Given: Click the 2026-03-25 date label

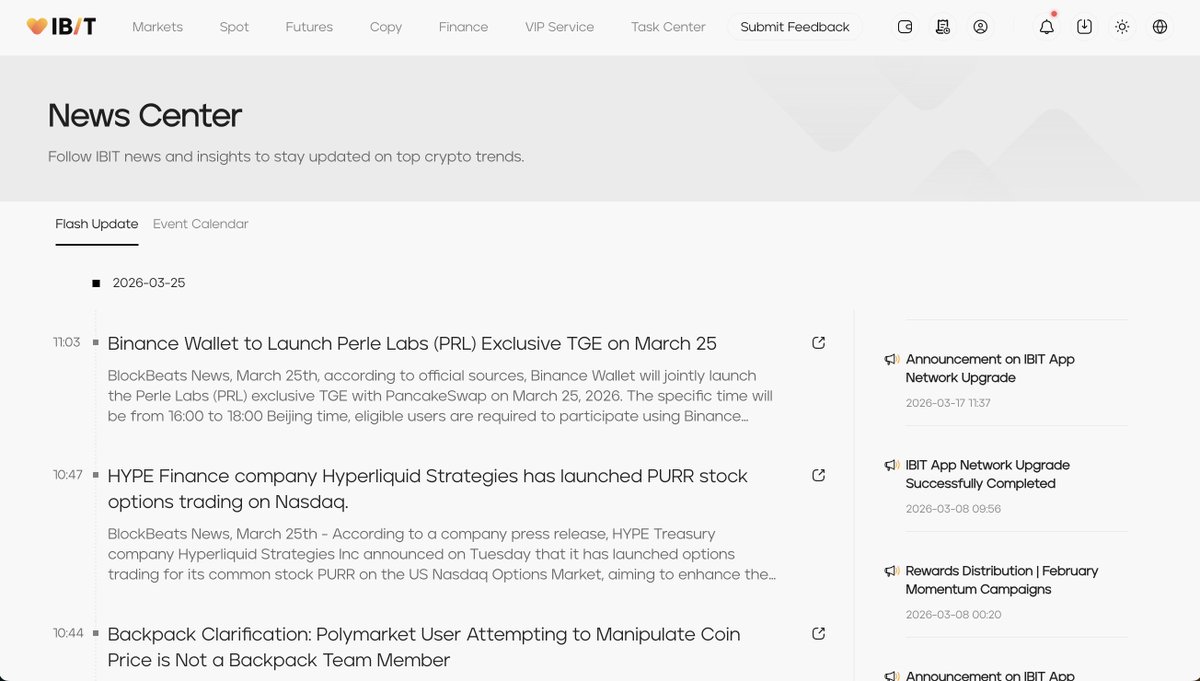Looking at the screenshot, I should tap(149, 283).
